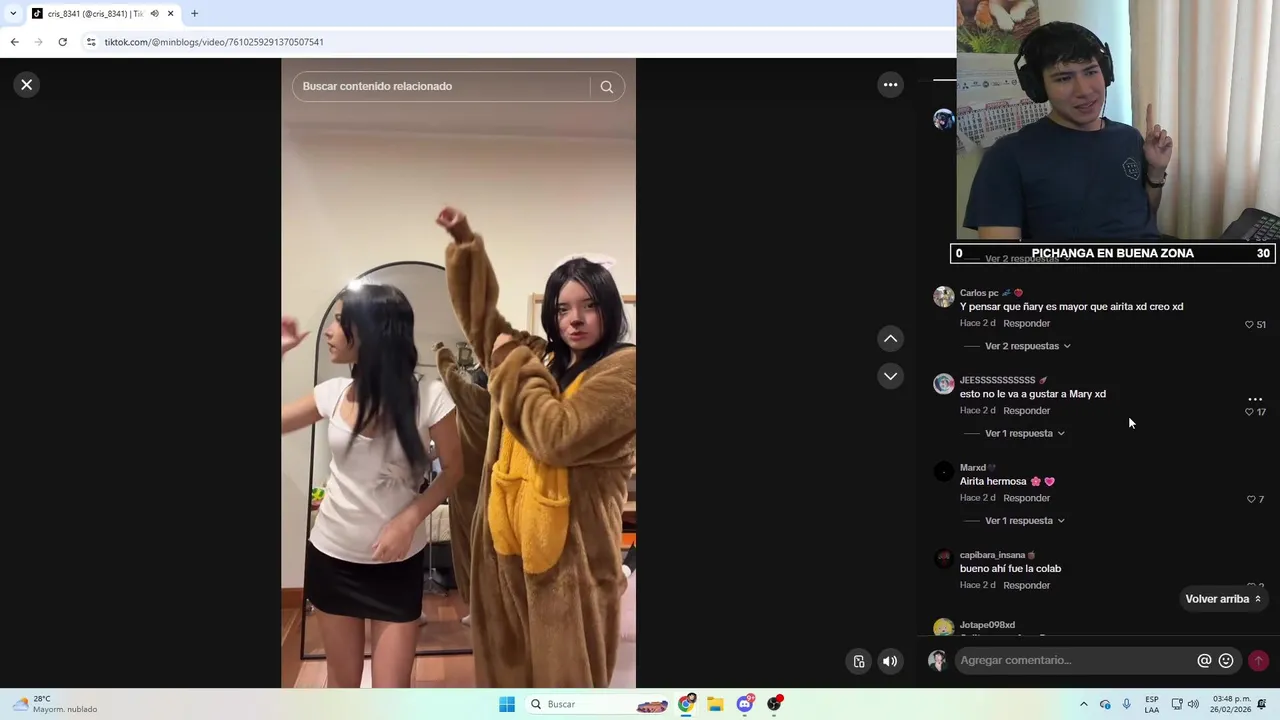The width and height of the screenshot is (1280, 720).
Task: Open File Explorer from the taskbar
Action: [x=715, y=704]
